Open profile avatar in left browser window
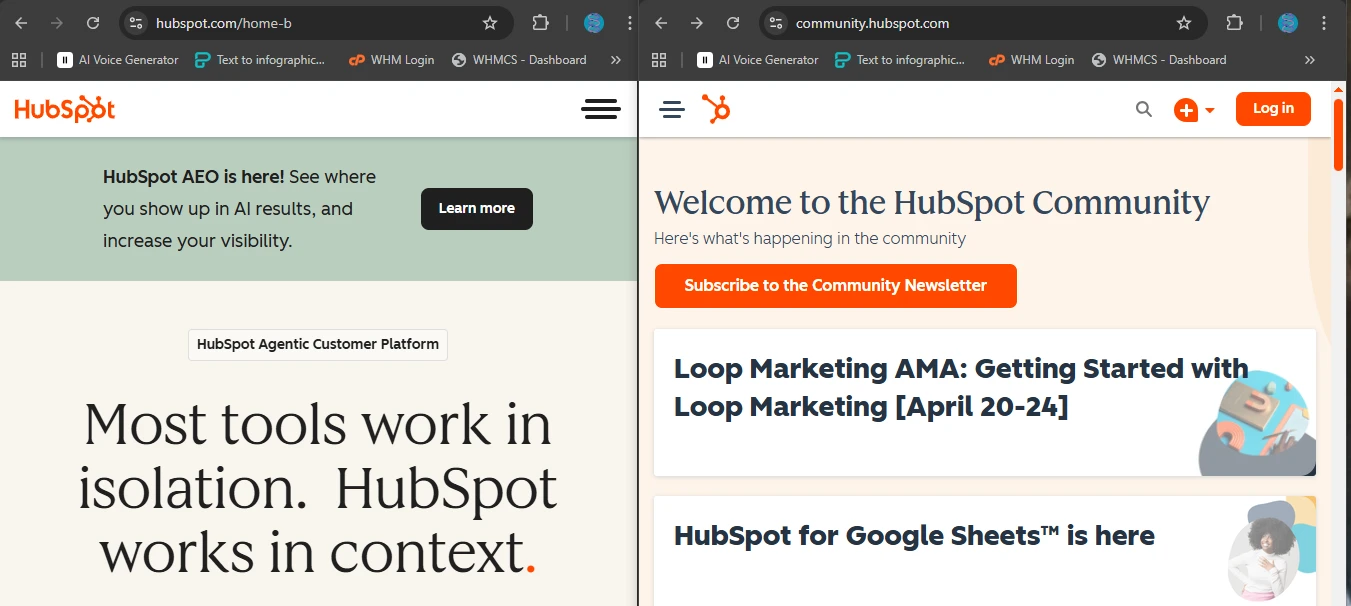This screenshot has height=606, width=1351. (x=594, y=23)
